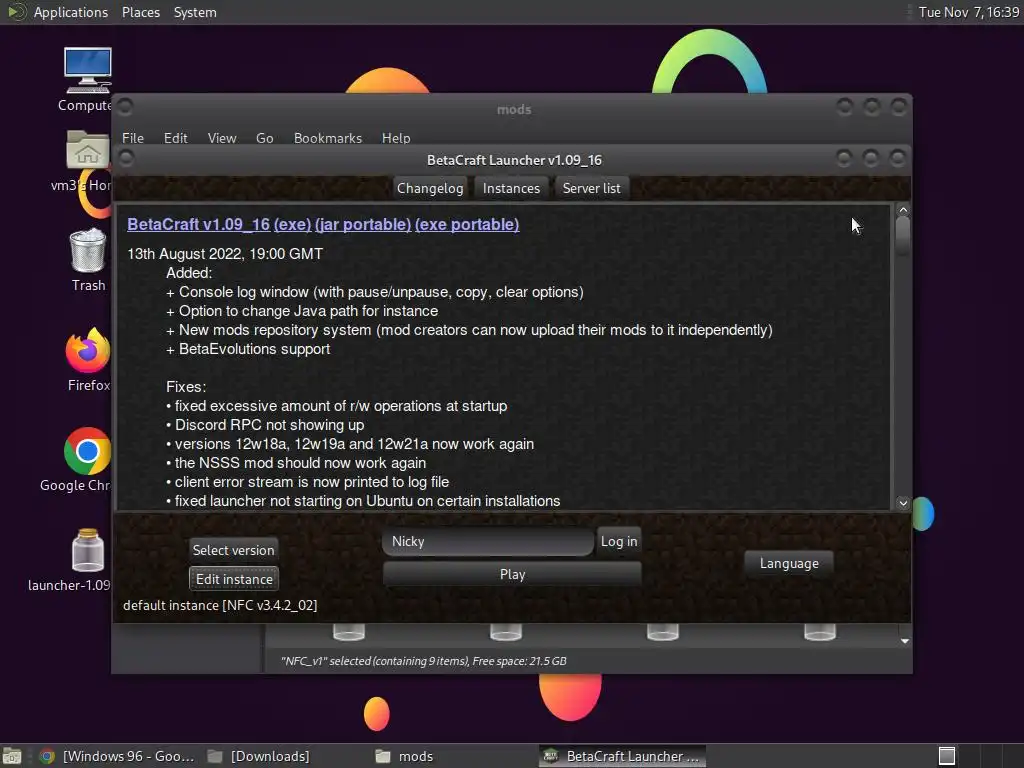Screen dimensions: 1024x768
Task: Open the (exe portable) download link
Action: click(467, 224)
